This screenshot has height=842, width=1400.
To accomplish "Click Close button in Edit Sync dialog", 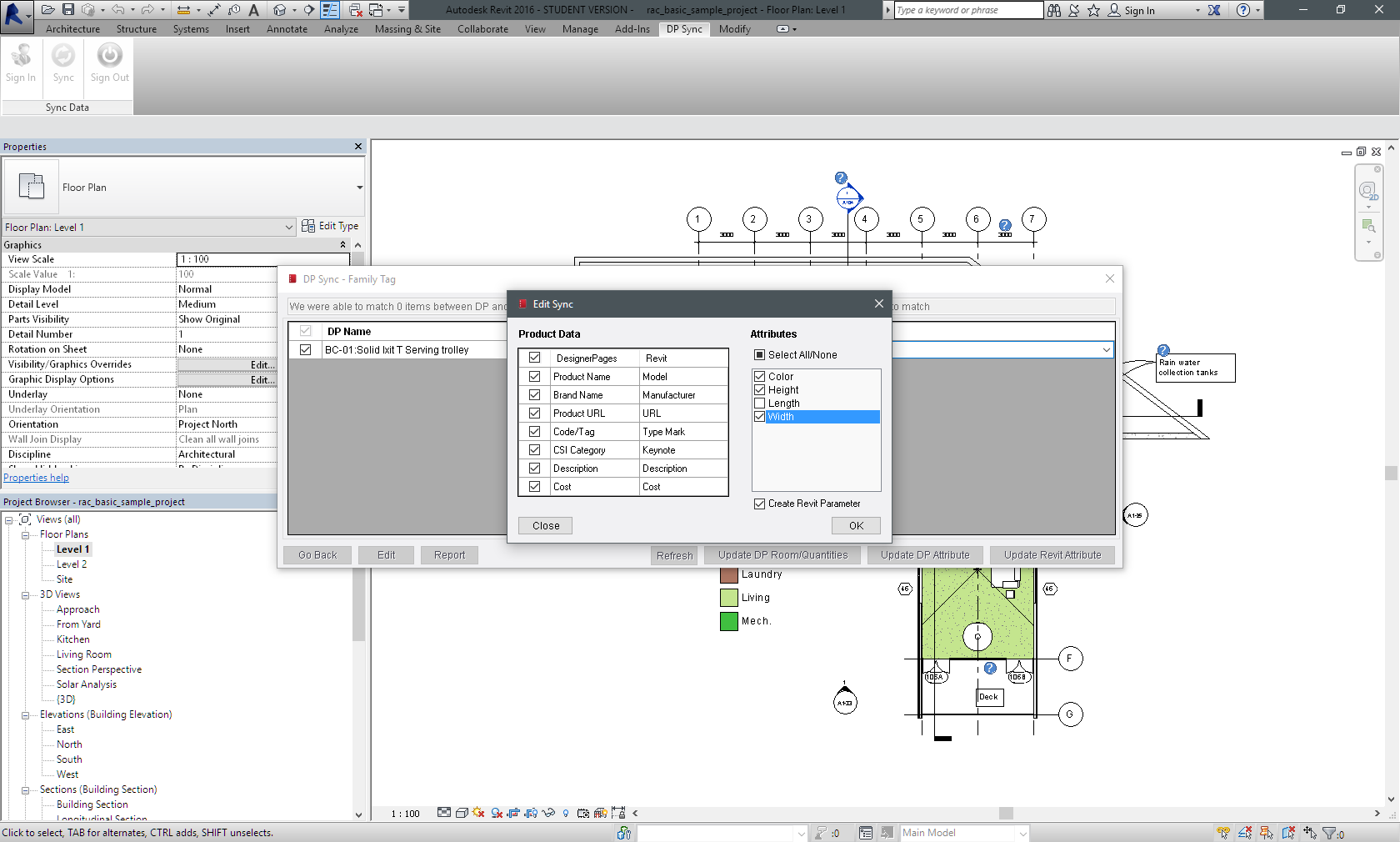I will click(546, 526).
